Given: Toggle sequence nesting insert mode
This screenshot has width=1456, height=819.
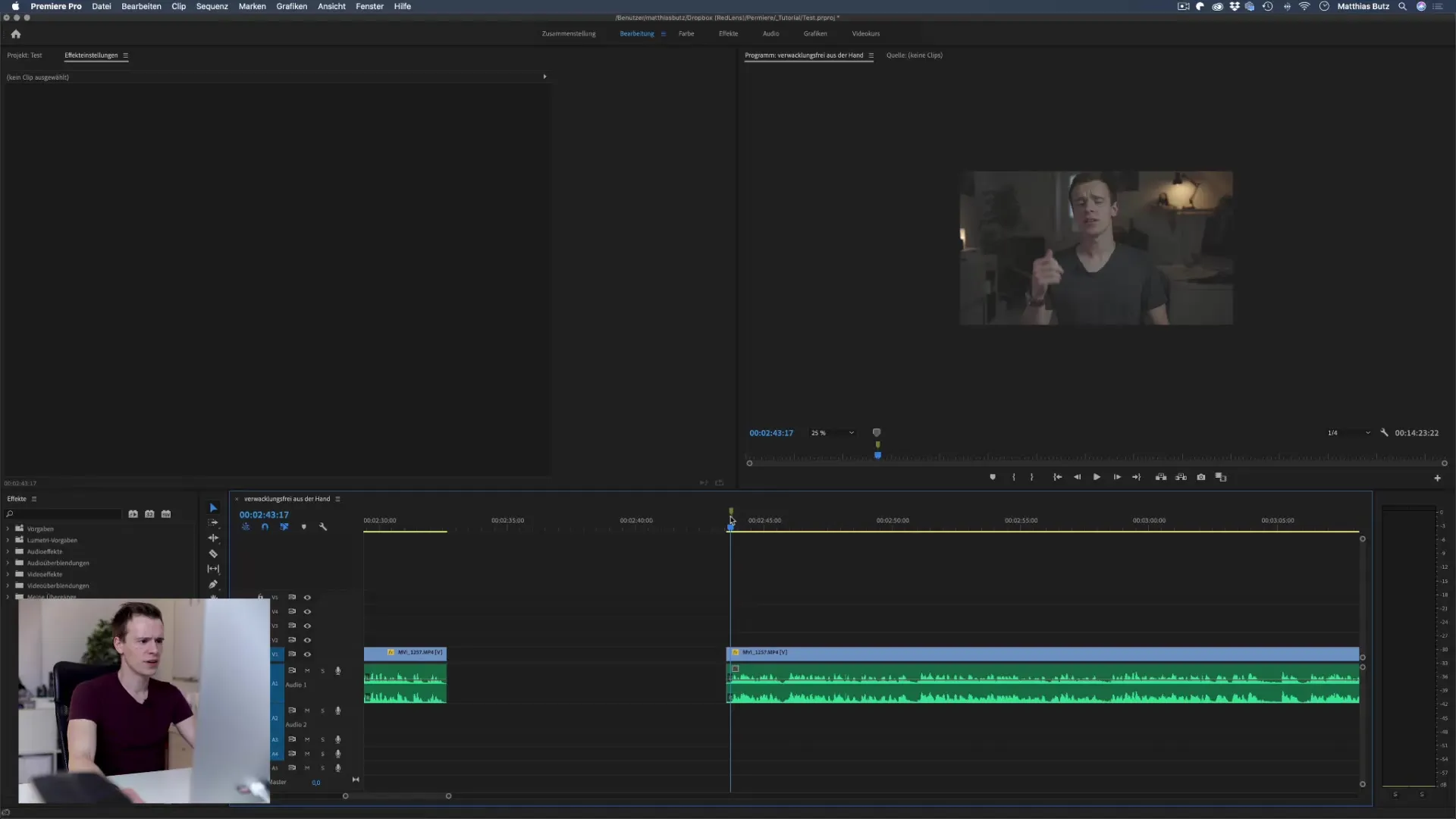Looking at the screenshot, I should (246, 526).
